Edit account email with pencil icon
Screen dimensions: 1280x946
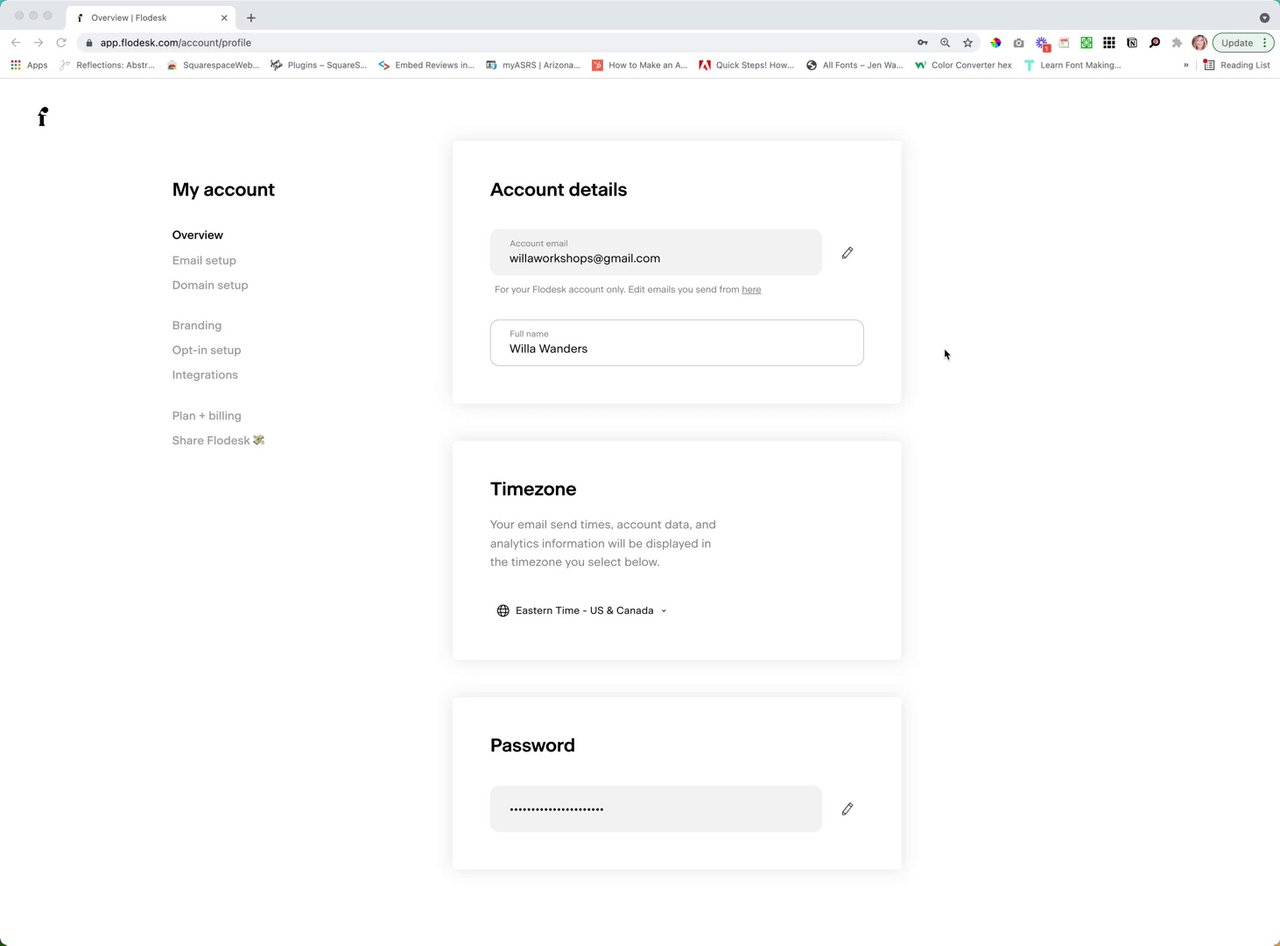[x=847, y=253]
